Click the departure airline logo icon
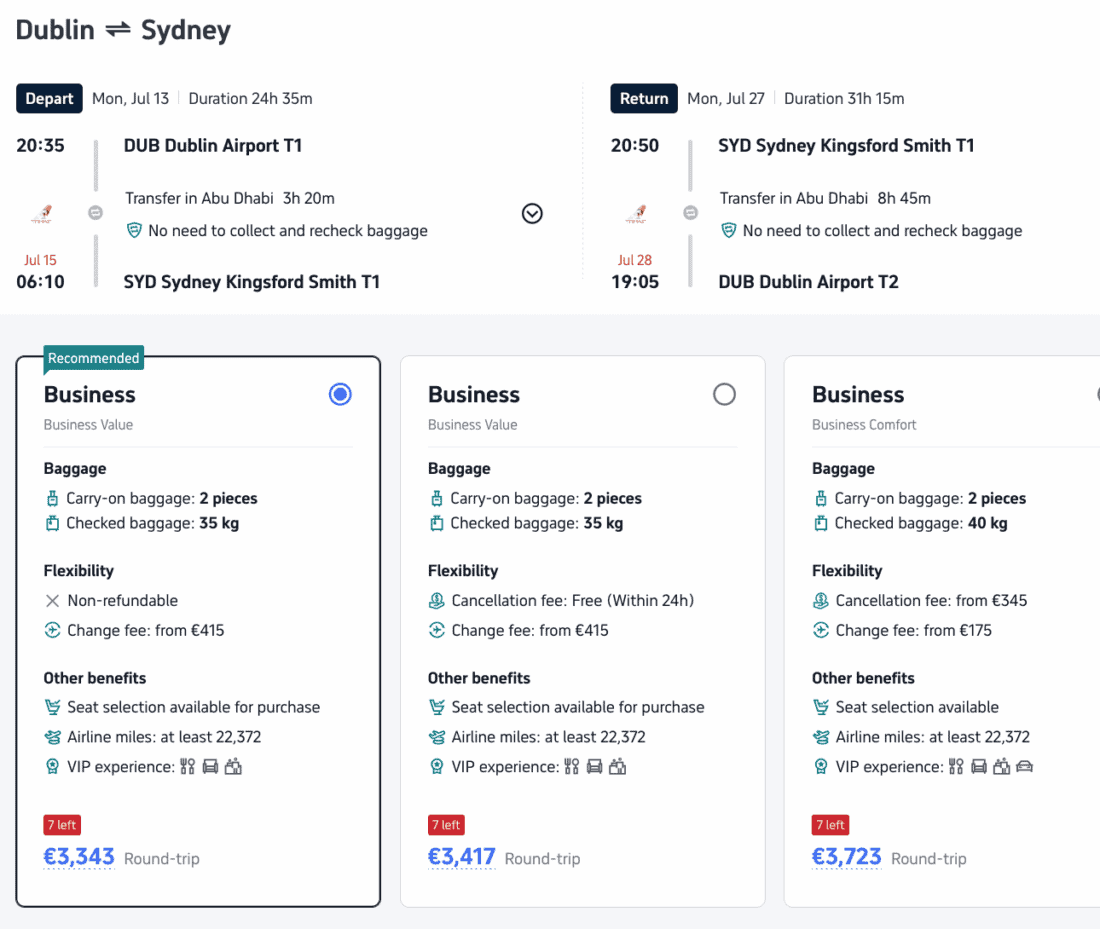The image size is (1100, 929). click(42, 213)
